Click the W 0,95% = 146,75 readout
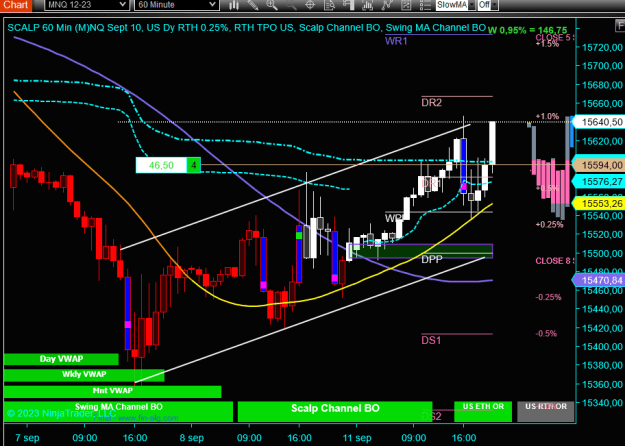 (x=527, y=30)
